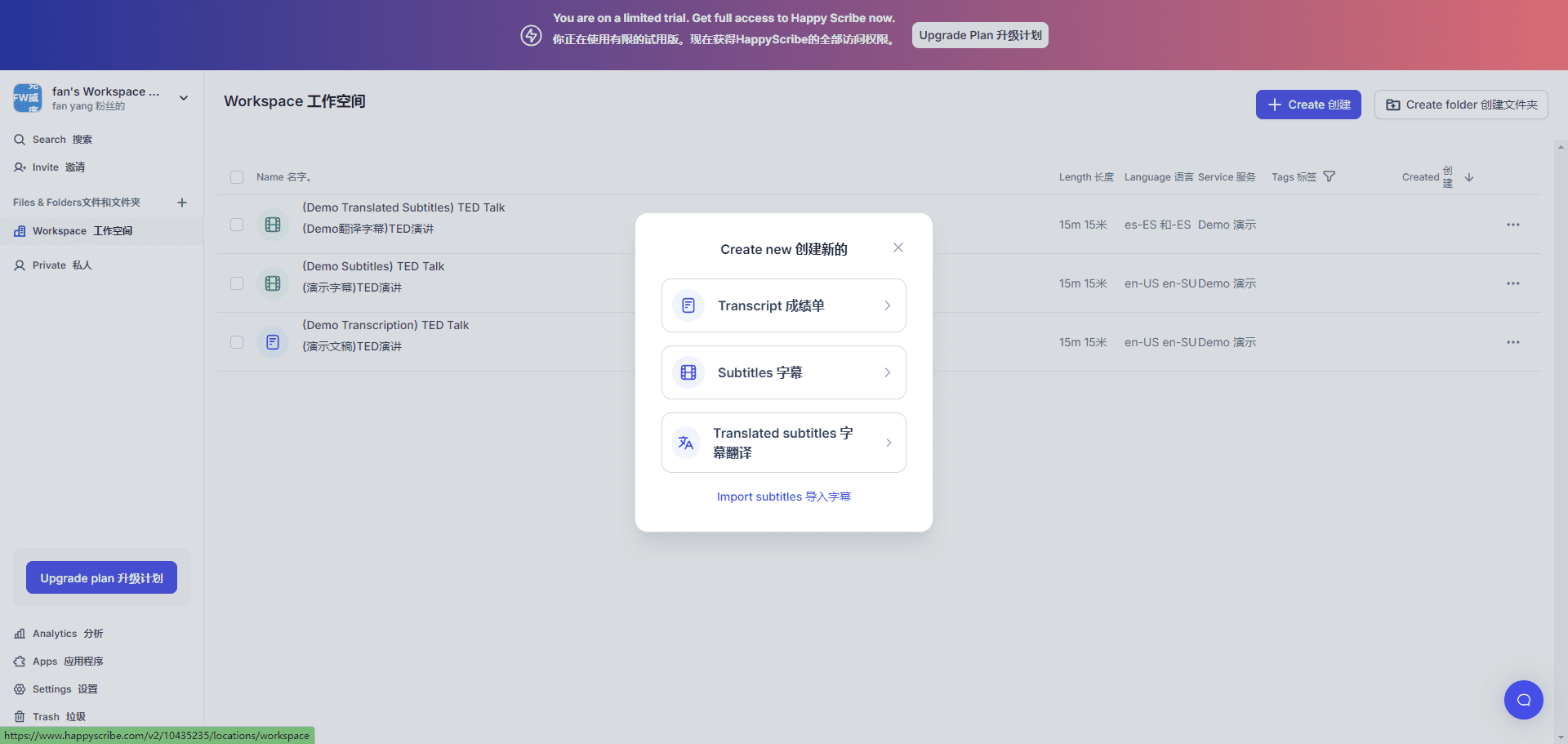
Task: Open more options for Demo Transcription row
Action: pyautogui.click(x=1512, y=342)
